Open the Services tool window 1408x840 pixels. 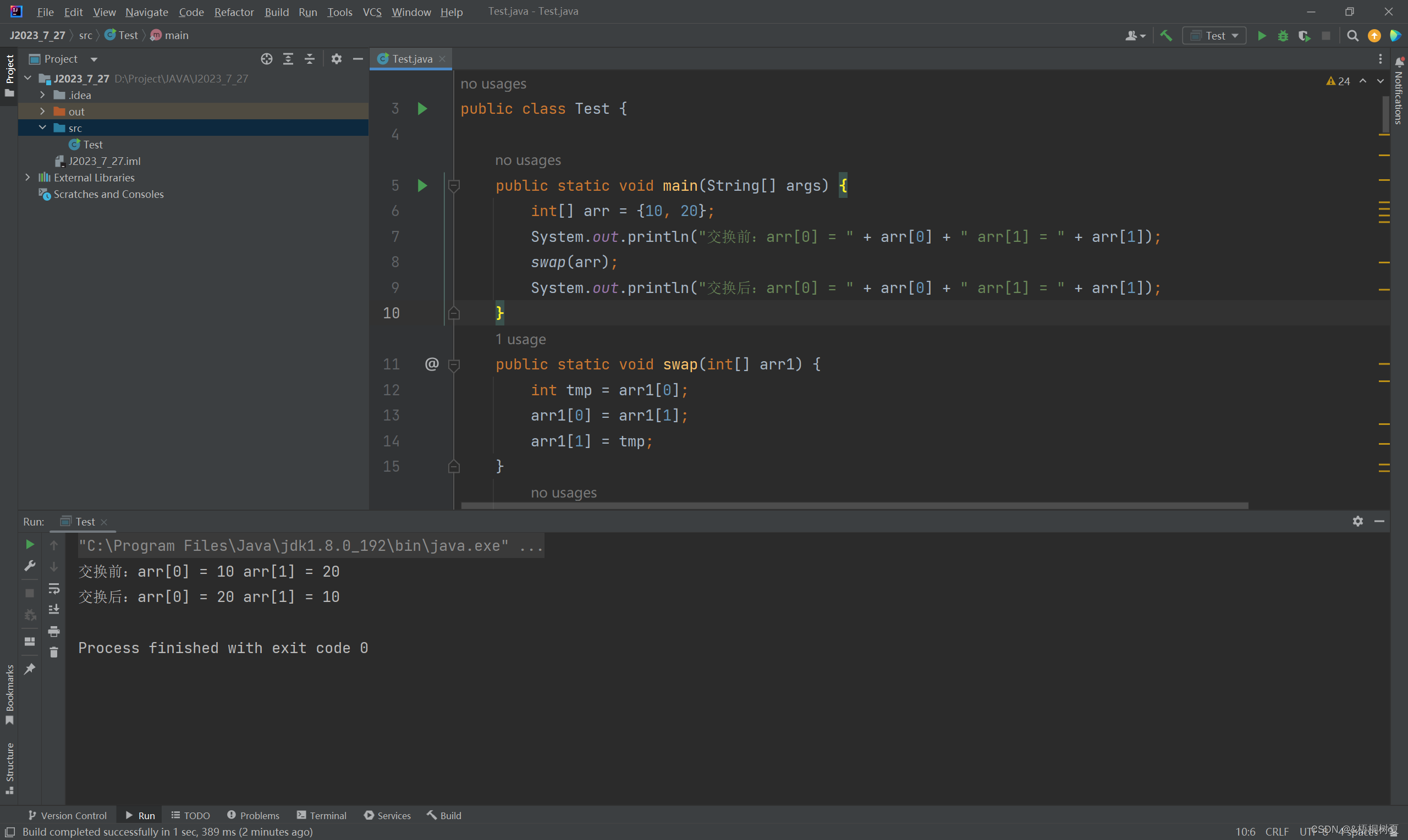387,815
